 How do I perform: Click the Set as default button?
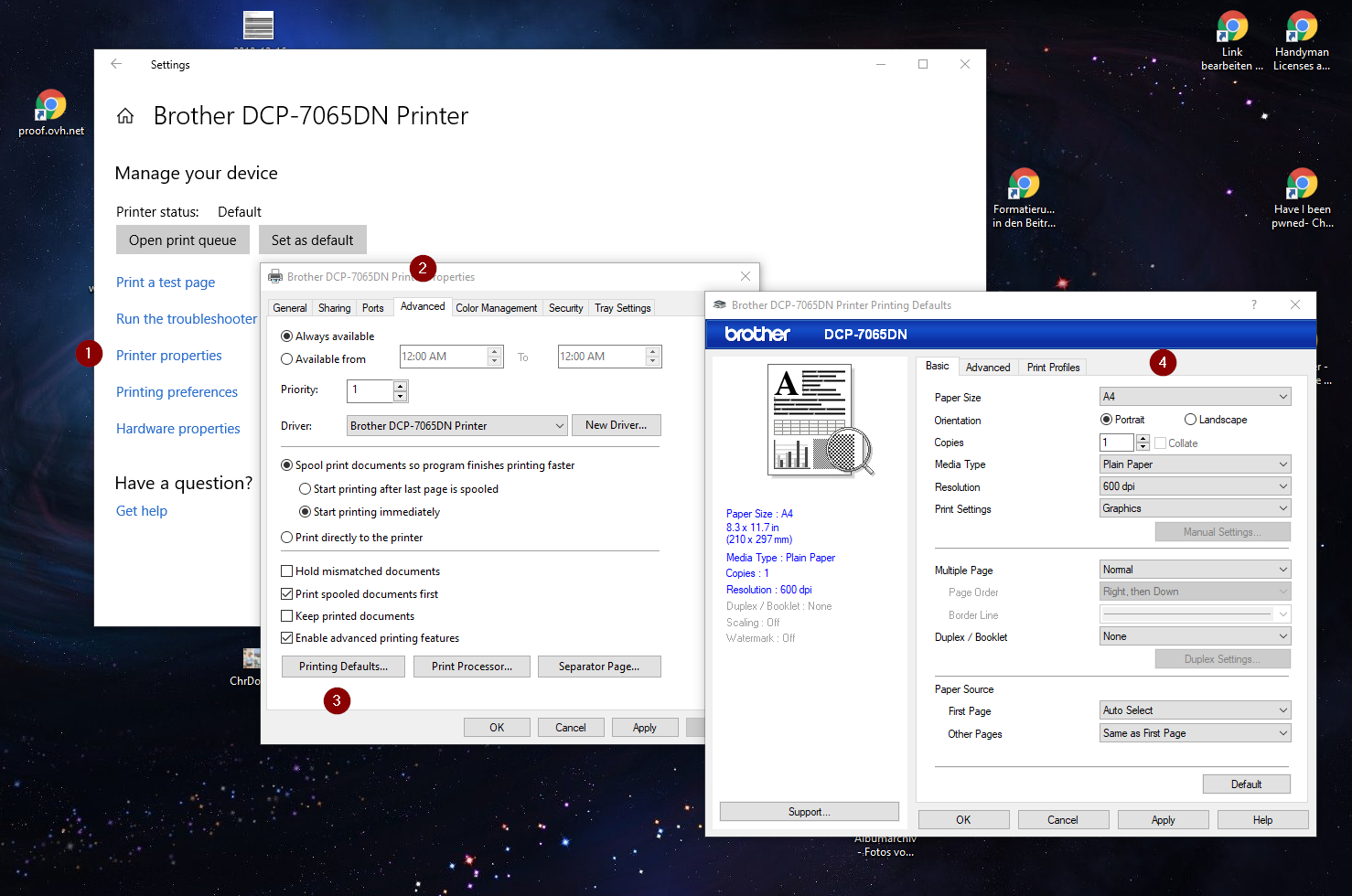coord(312,240)
